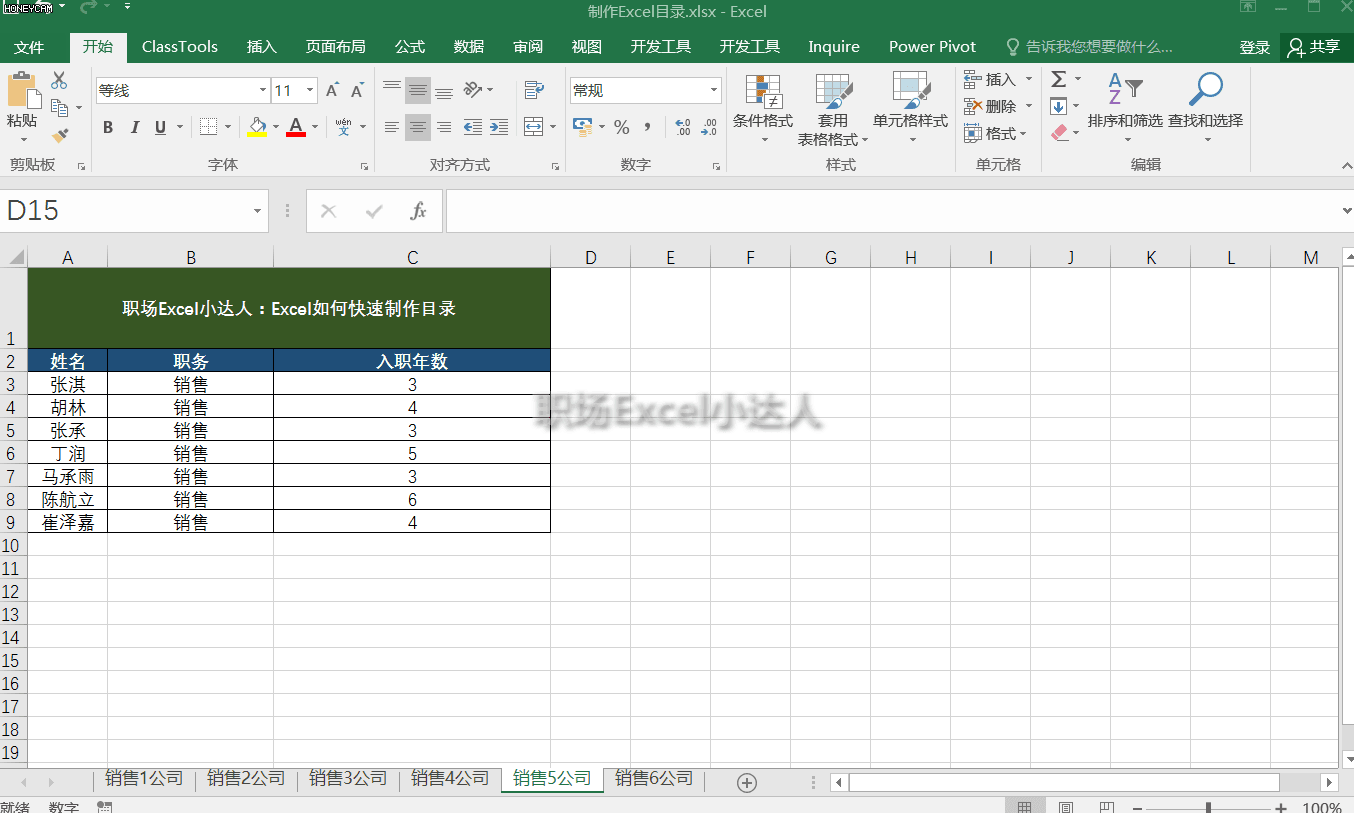Viewport: 1354px width, 813px height.
Task: Click the 登录 sign-in button
Action: coord(1254,47)
